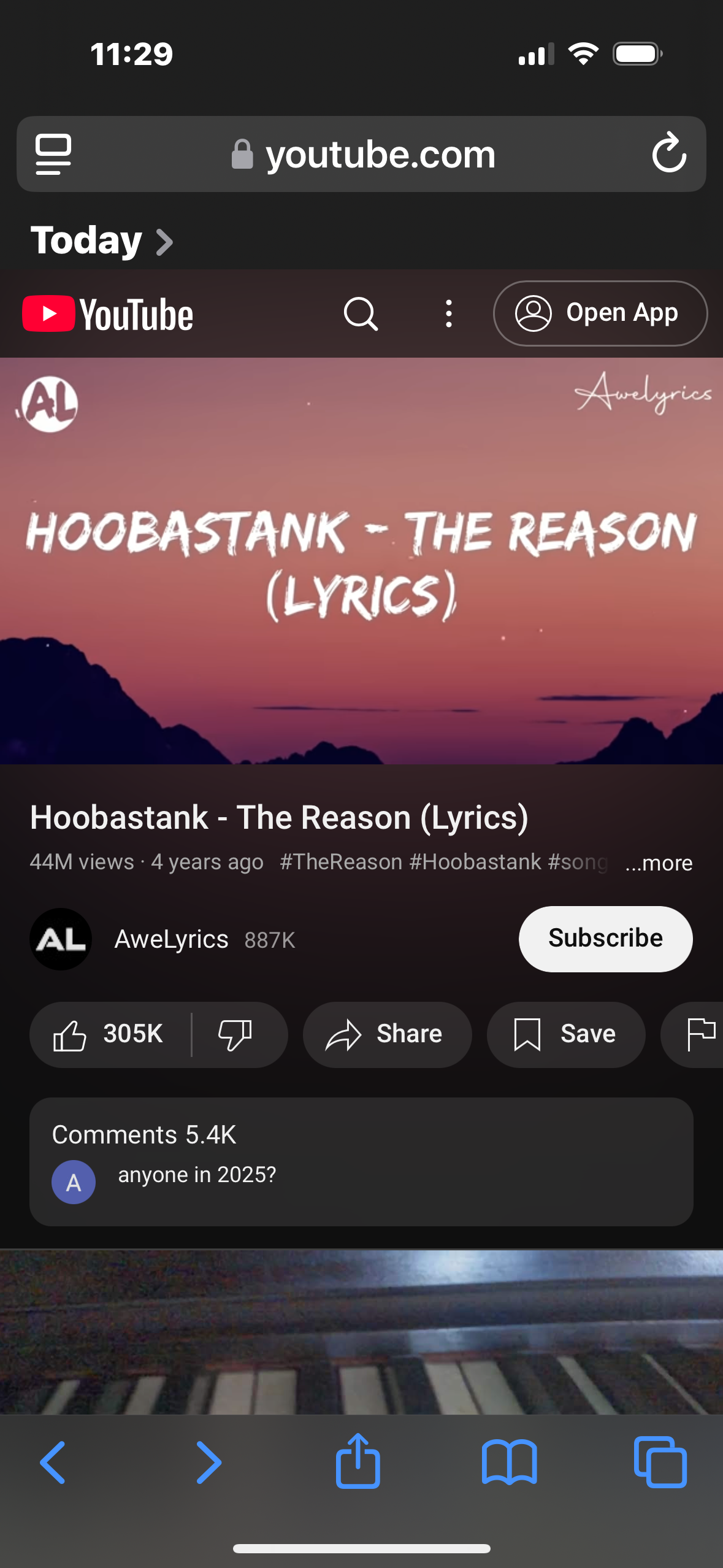Save video to playlist
Screen dimensions: 723x1568
pyautogui.click(x=565, y=1034)
